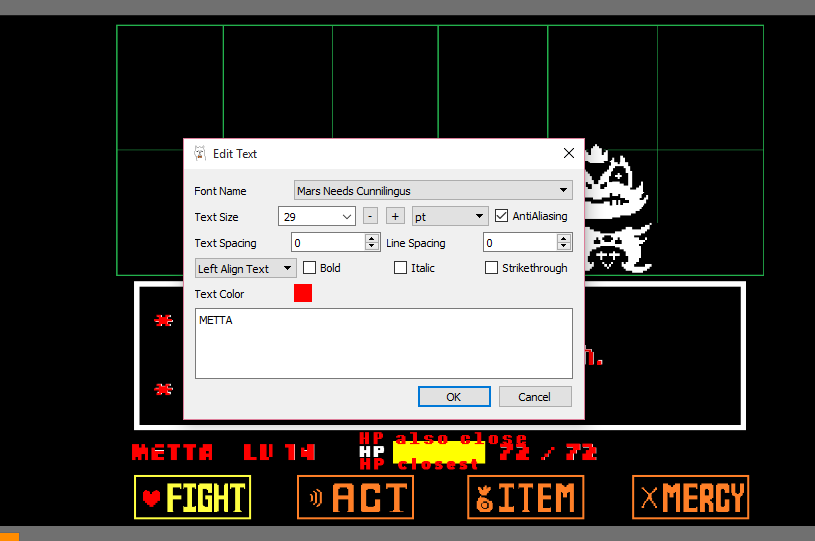The width and height of the screenshot is (815, 541).
Task: Select the 'HP closest' red text
Action: pos(419,464)
